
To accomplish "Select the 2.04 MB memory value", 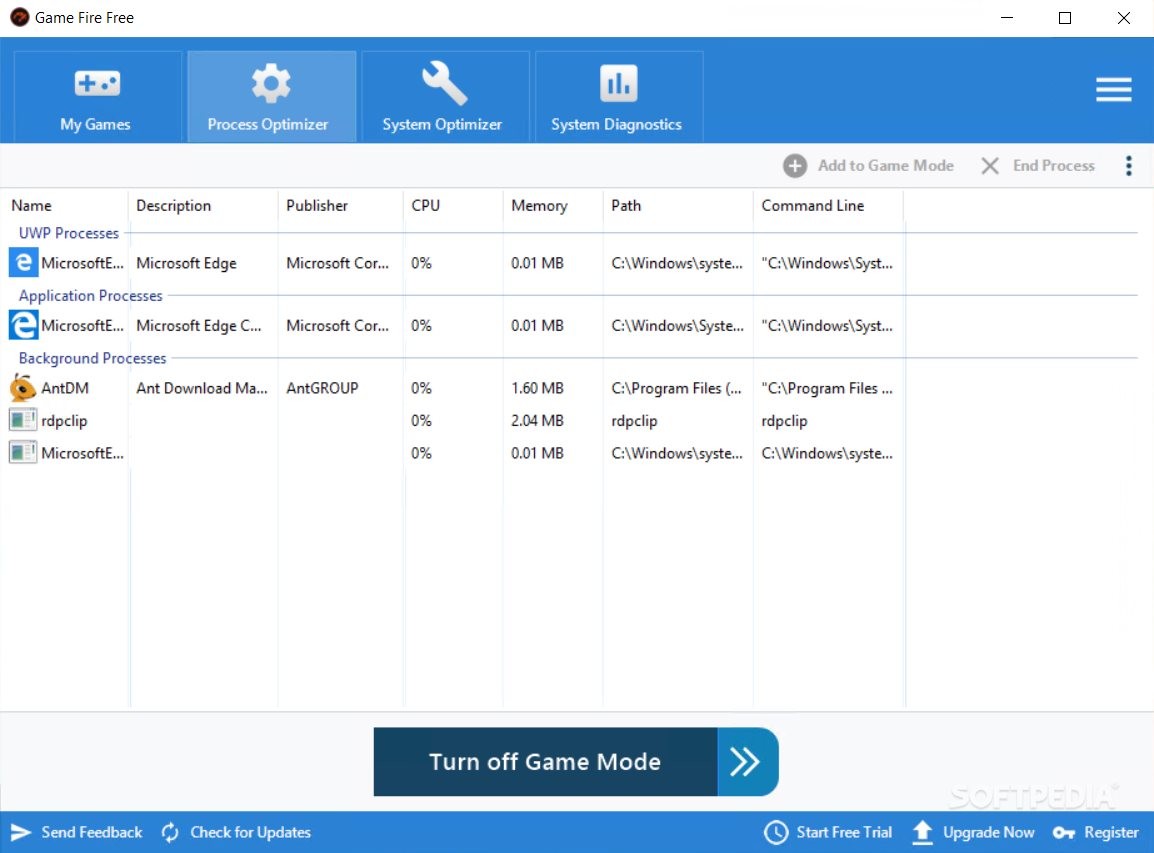I will [537, 421].
